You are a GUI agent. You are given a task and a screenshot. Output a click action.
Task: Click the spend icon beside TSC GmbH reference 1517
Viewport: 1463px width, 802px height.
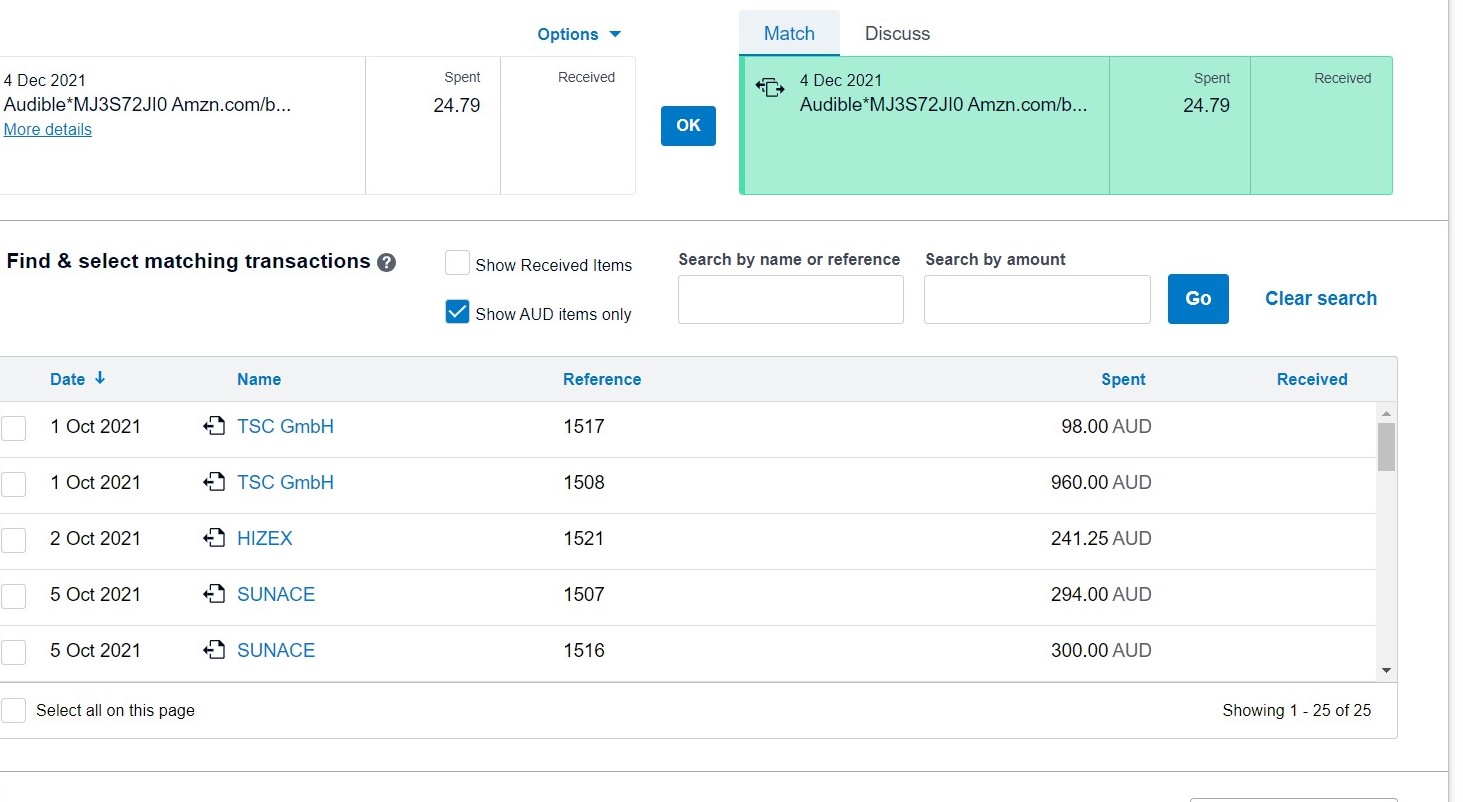[213, 427]
